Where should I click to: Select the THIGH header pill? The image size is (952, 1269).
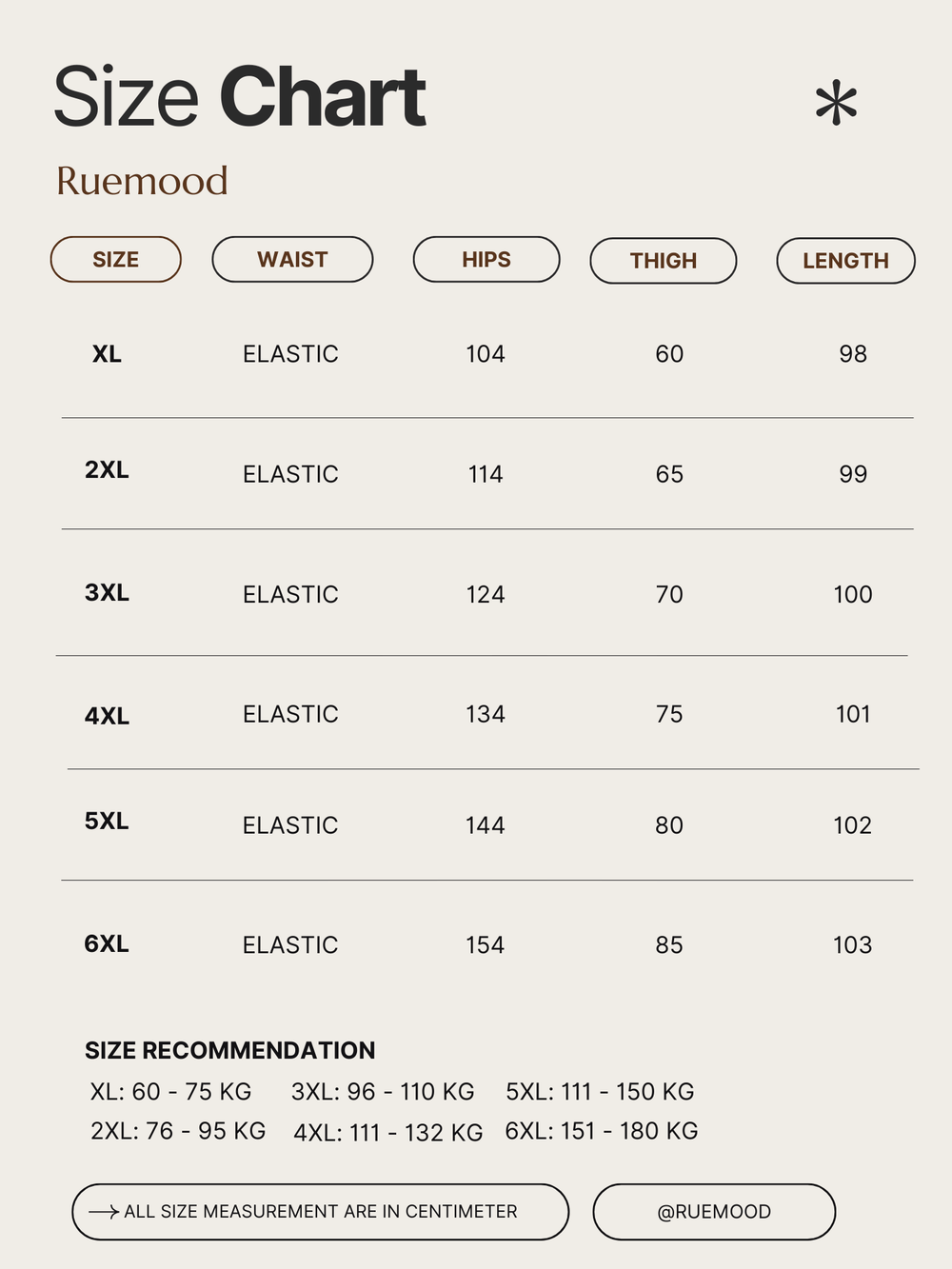tap(664, 261)
